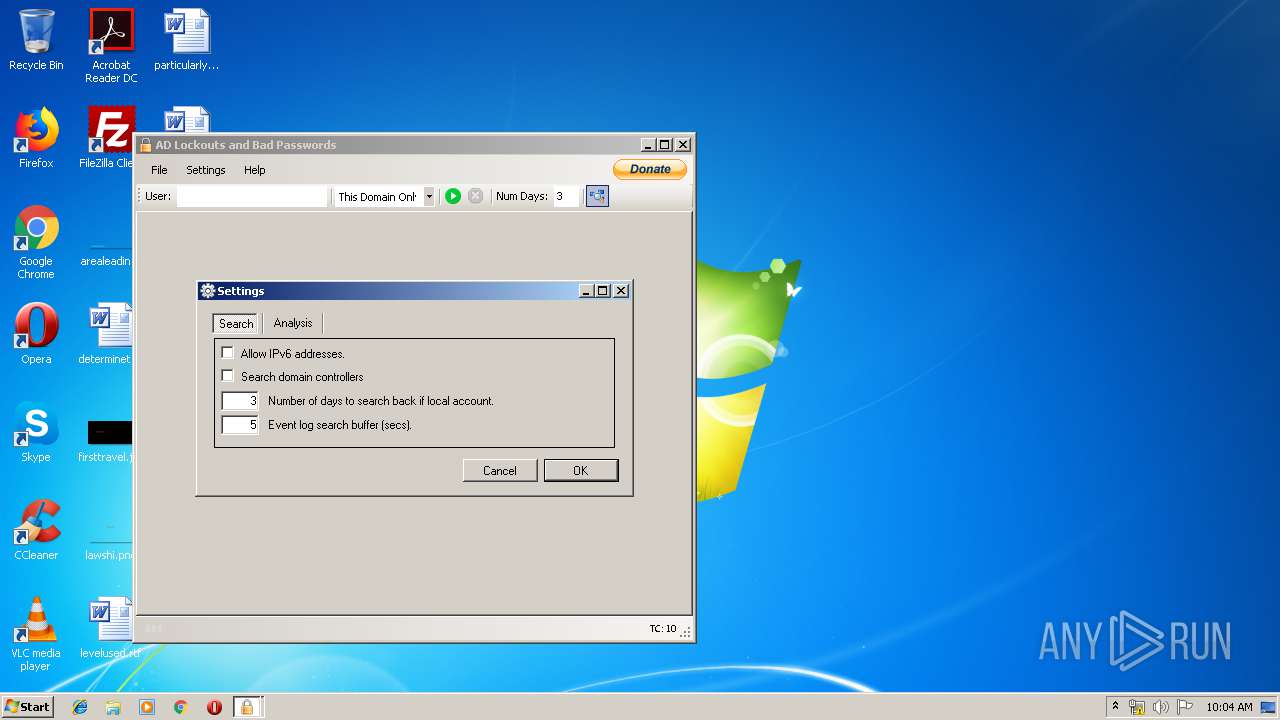Click the User input field
This screenshot has height=720, width=1280.
pos(252,197)
